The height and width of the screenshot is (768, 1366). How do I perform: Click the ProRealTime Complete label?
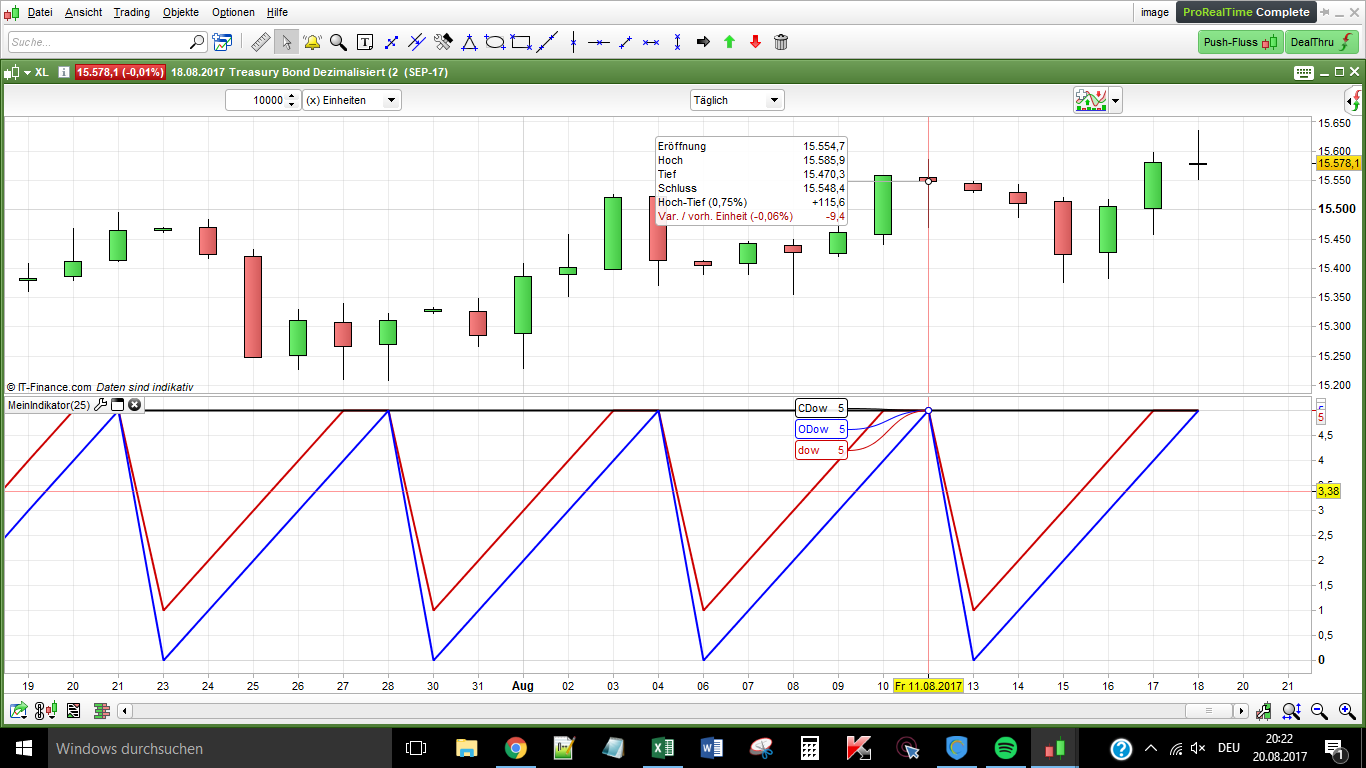[1246, 12]
